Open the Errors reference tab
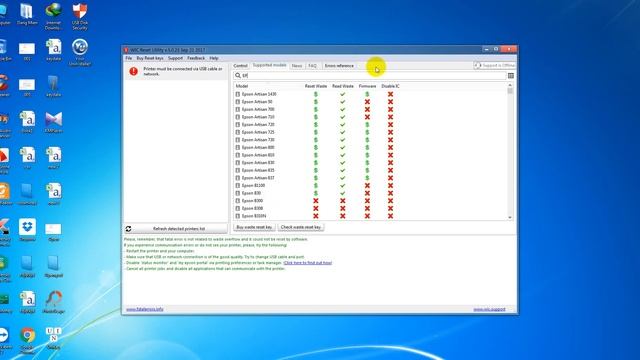 click(339, 66)
